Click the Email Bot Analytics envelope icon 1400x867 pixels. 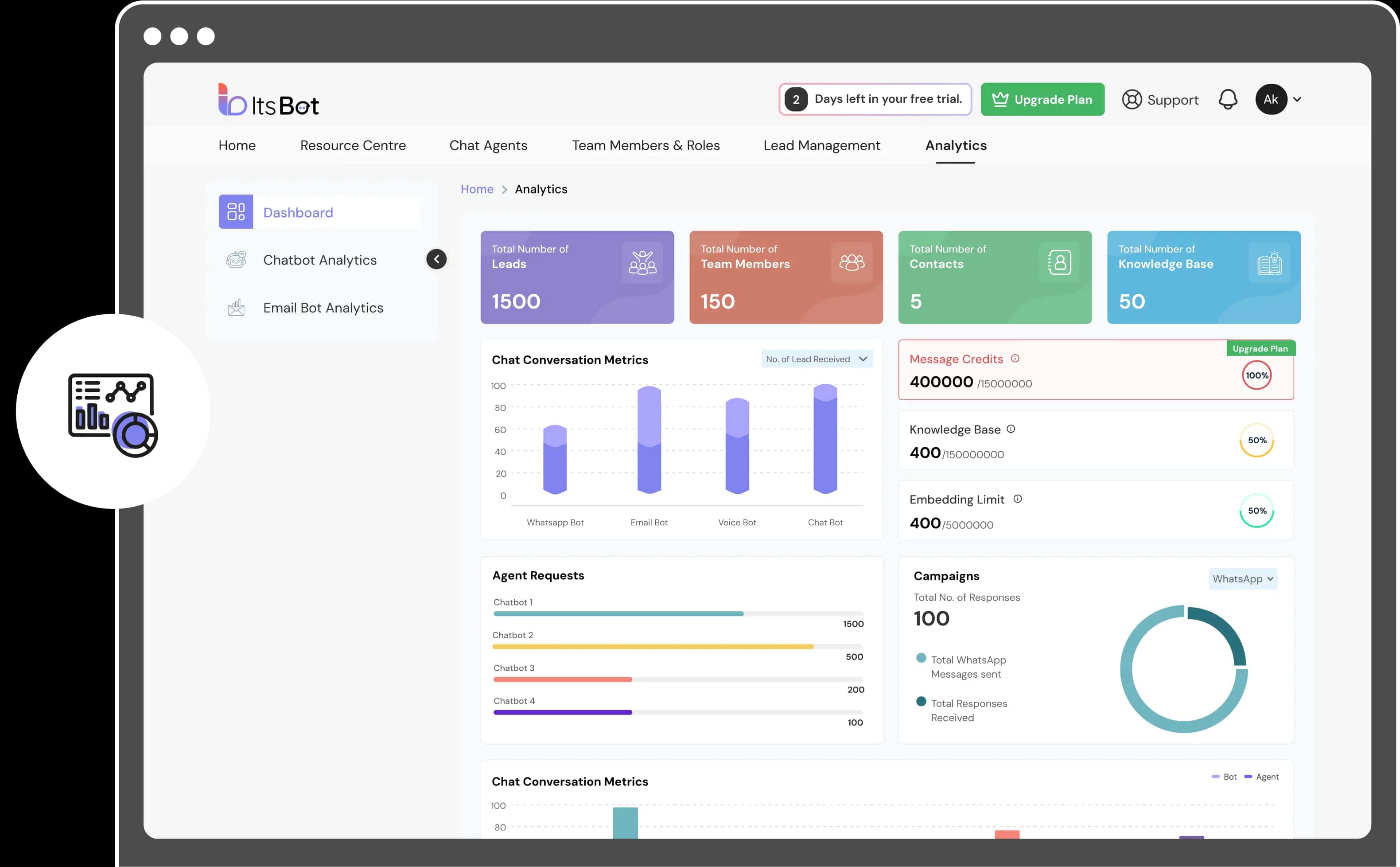236,308
